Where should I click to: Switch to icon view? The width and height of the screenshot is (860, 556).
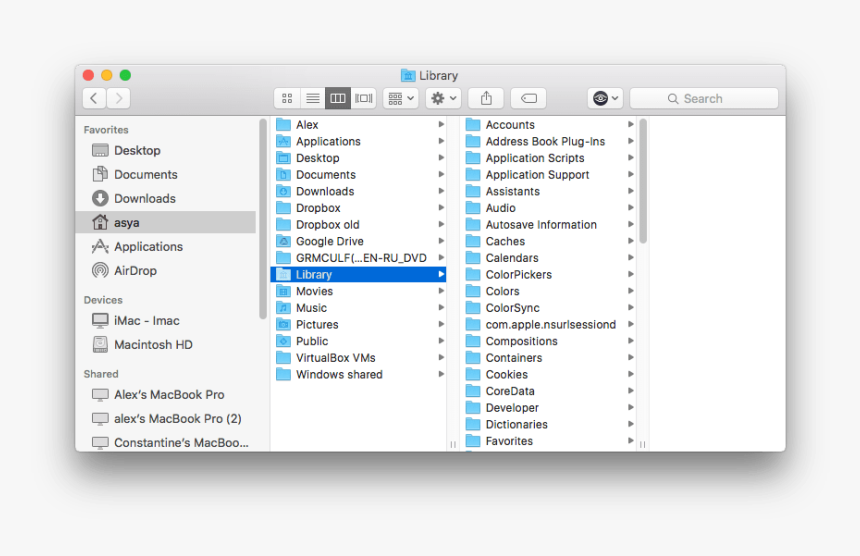pos(287,98)
